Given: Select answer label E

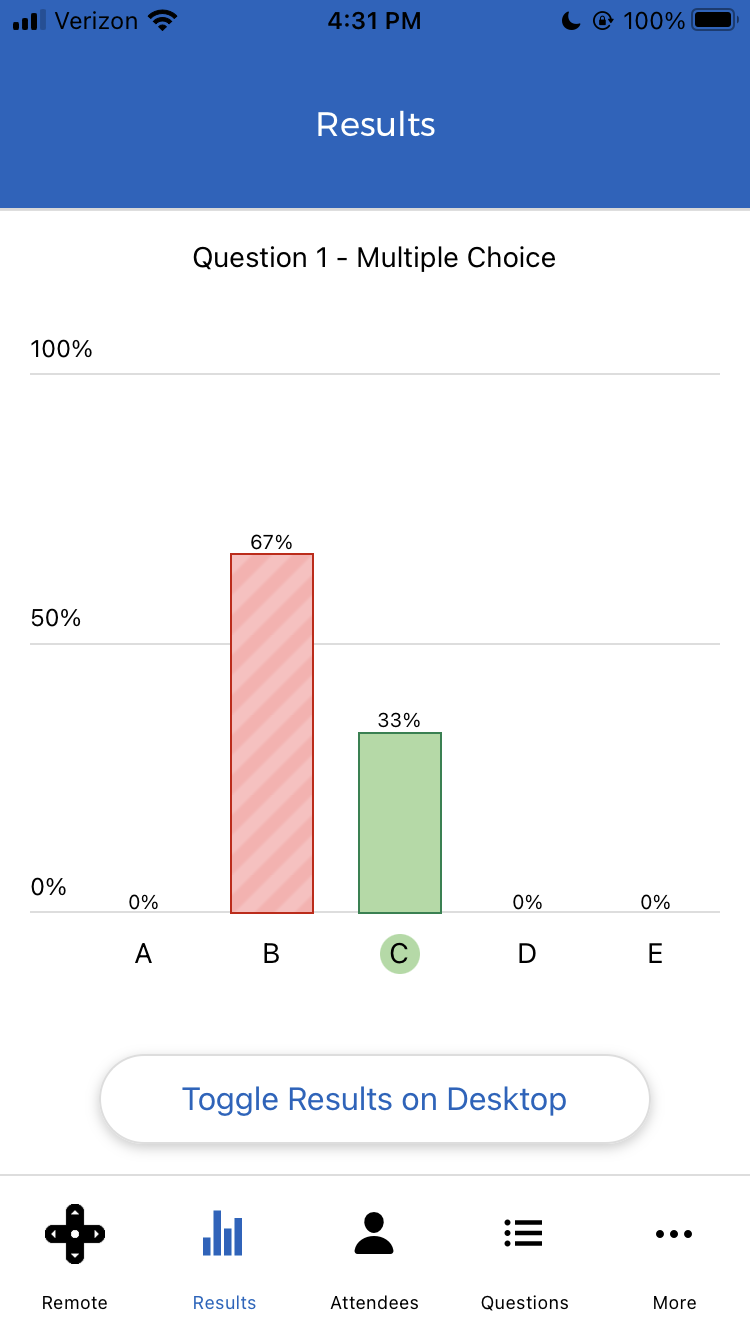Looking at the screenshot, I should click(x=655, y=954).
